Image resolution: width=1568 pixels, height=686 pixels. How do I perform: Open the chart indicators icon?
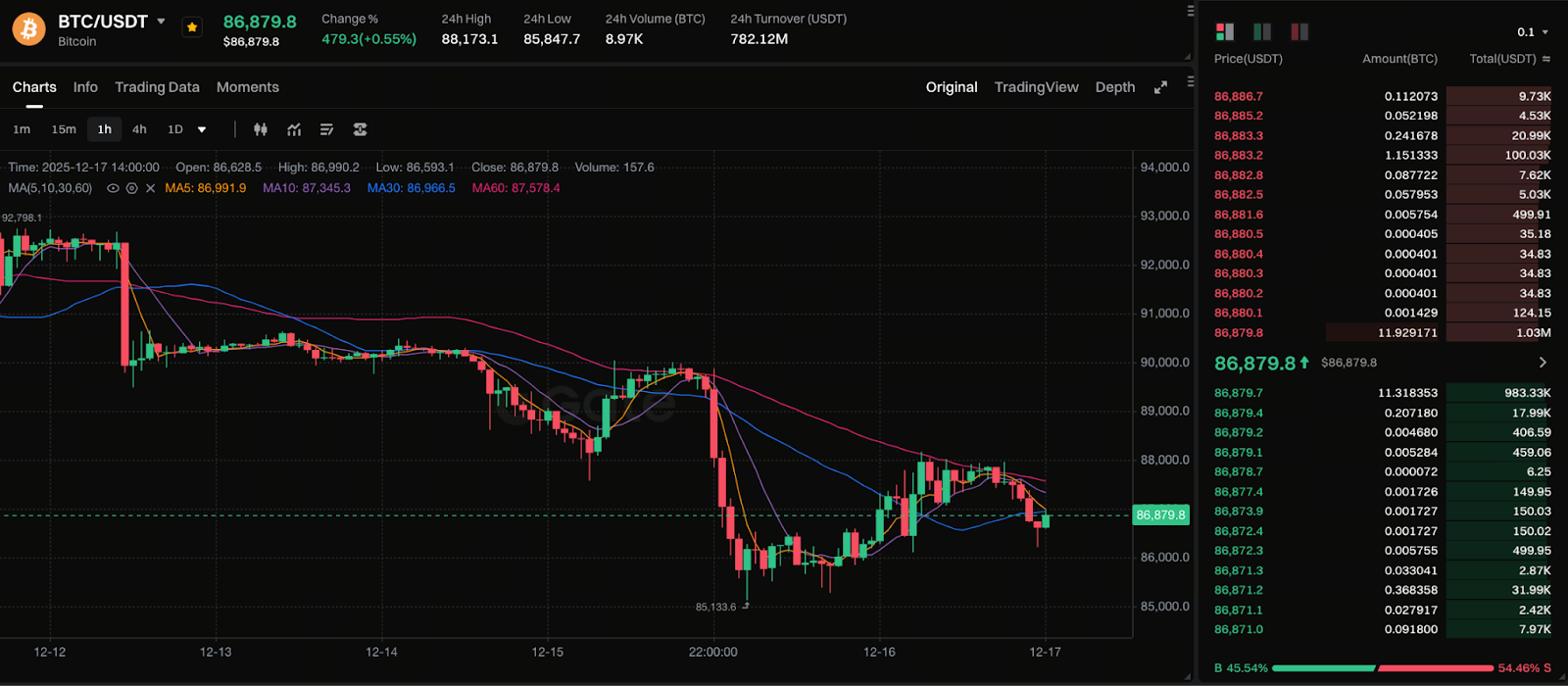(294, 129)
